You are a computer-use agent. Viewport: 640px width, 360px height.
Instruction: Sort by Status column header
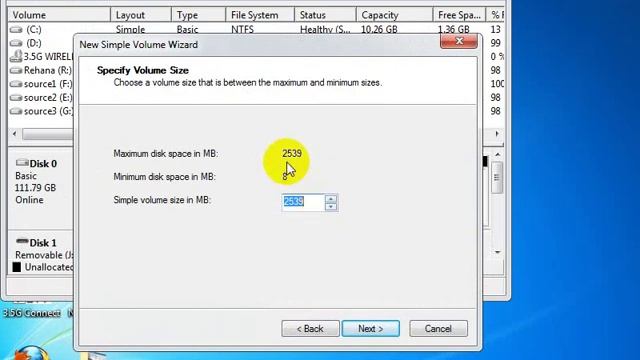325,15
